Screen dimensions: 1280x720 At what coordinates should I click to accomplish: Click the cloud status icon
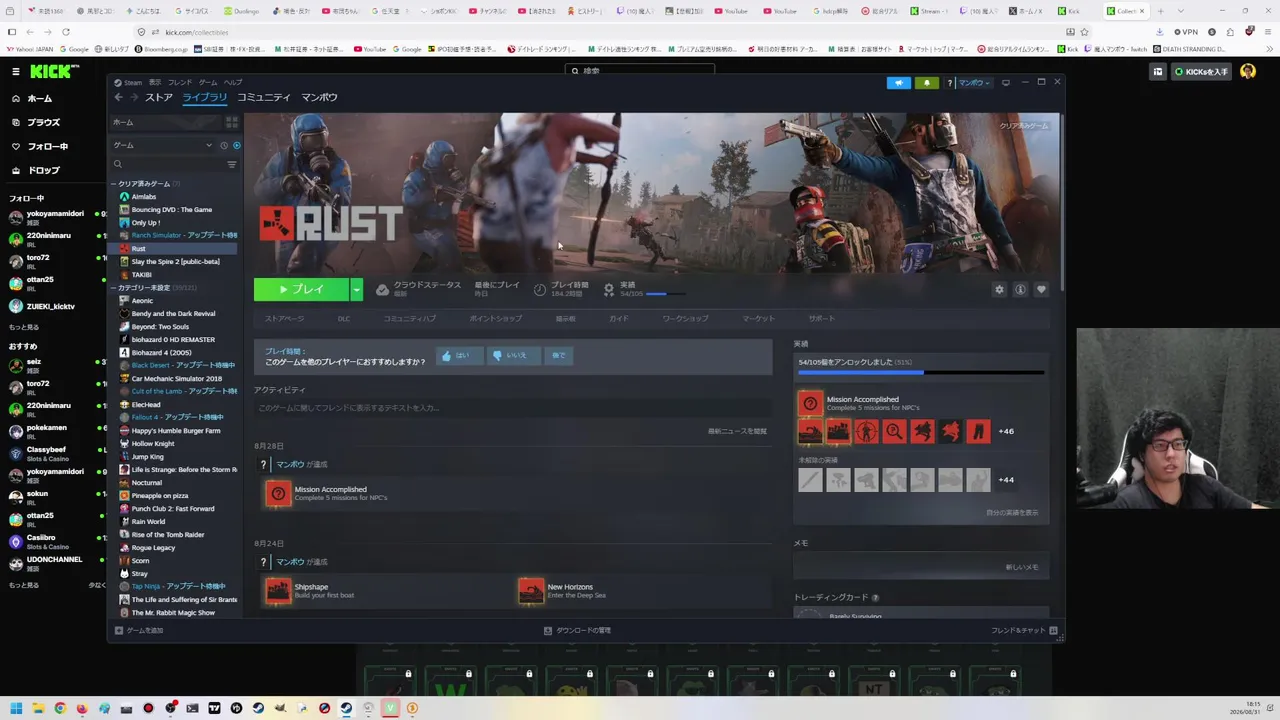click(x=382, y=289)
